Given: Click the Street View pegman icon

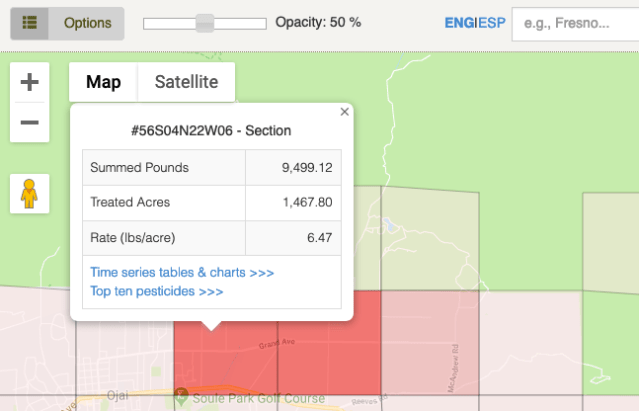Looking at the screenshot, I should coord(29,193).
